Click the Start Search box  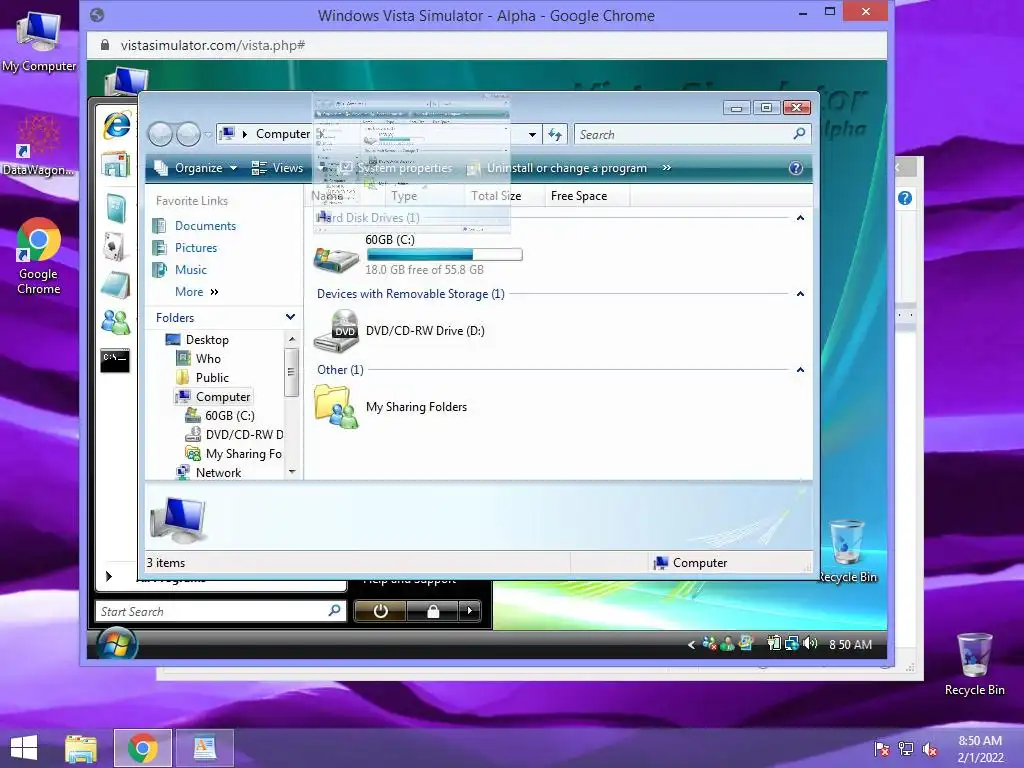pos(221,611)
